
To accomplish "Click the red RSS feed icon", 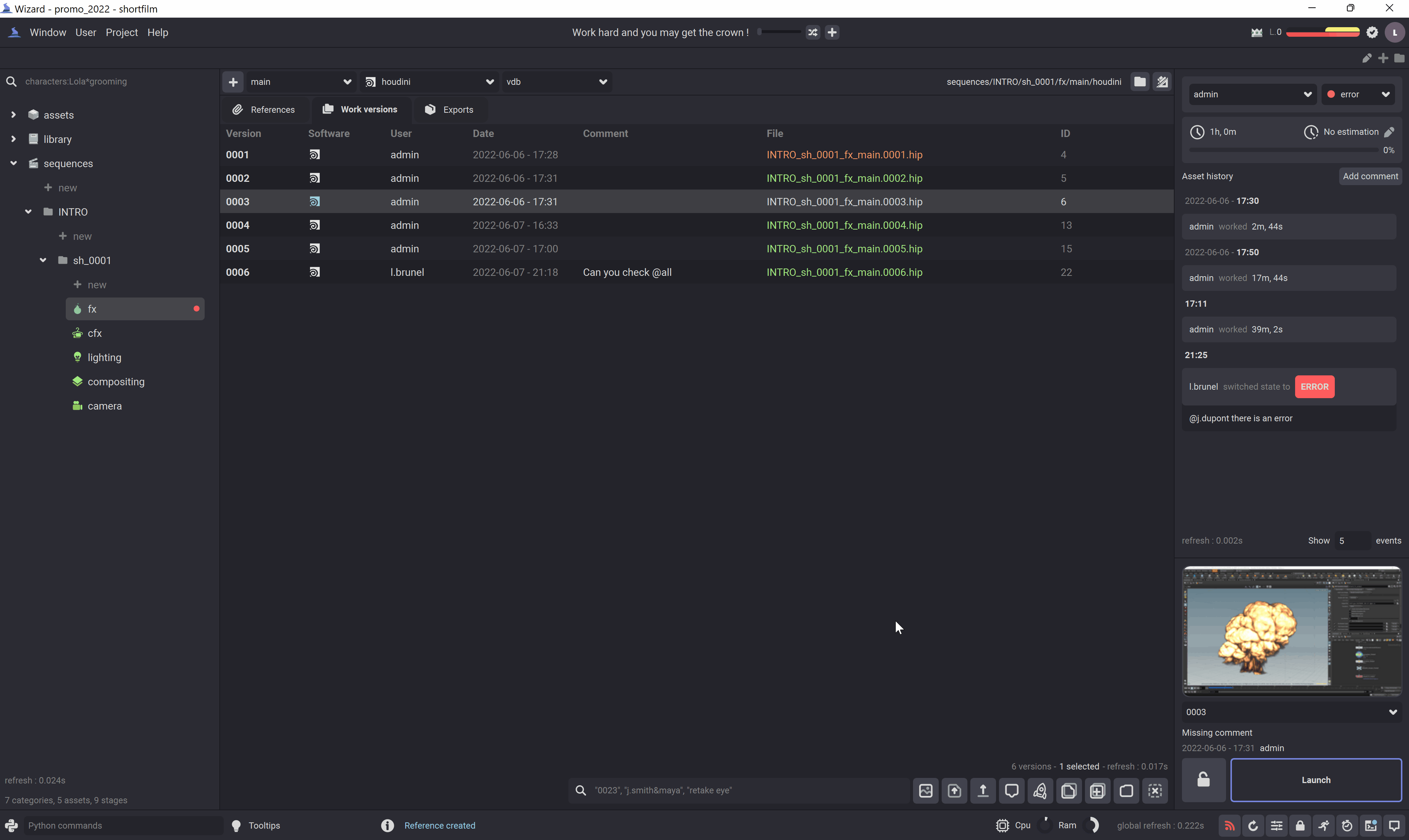I will tap(1230, 826).
